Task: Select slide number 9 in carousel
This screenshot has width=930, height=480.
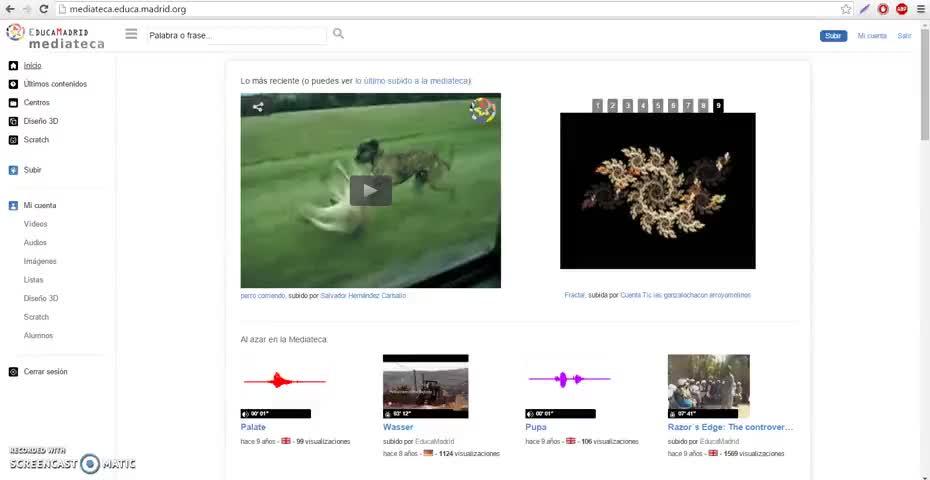Action: click(x=718, y=106)
